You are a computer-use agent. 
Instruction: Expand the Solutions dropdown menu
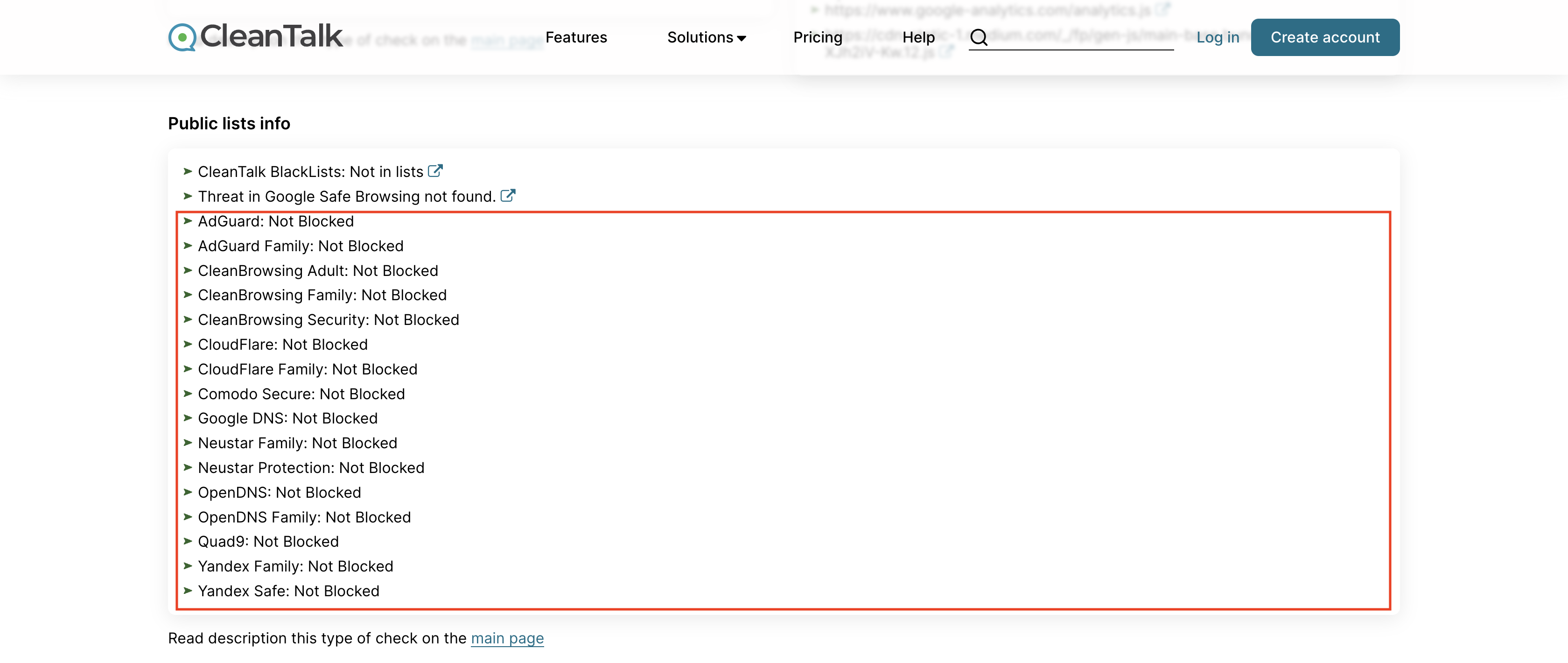pyautogui.click(x=700, y=37)
